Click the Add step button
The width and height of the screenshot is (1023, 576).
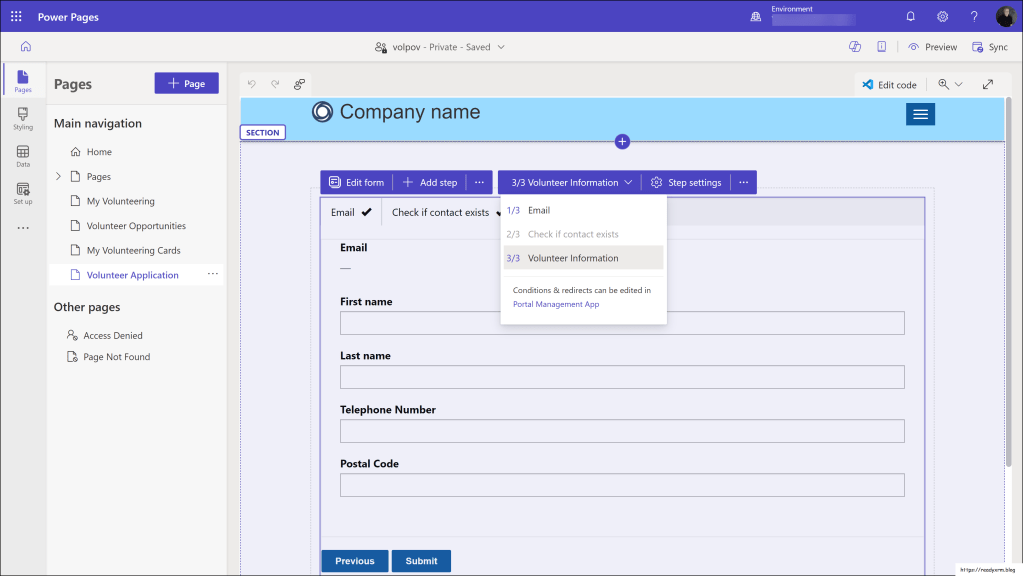pos(430,183)
